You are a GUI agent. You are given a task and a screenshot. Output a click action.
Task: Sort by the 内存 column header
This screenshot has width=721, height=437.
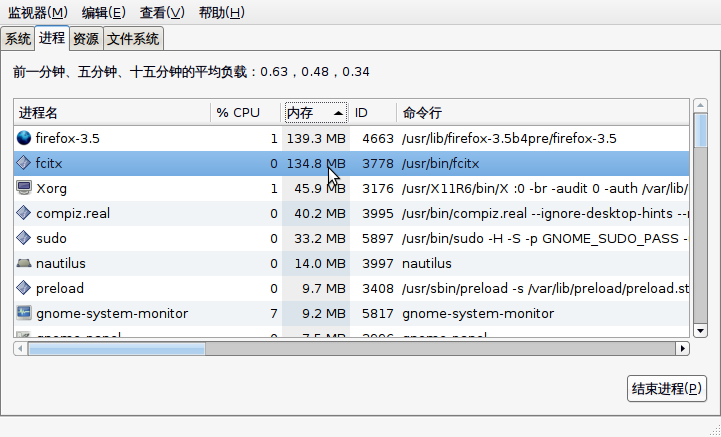[316, 113]
